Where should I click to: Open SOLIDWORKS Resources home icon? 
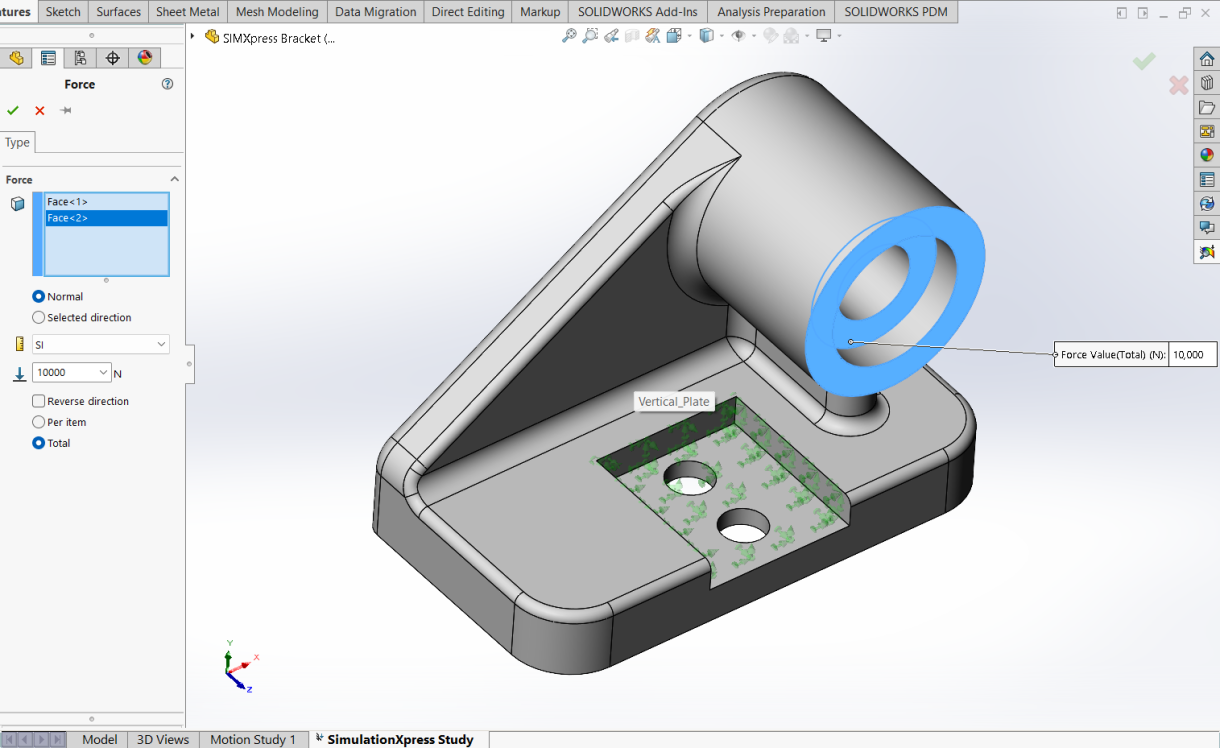1207,59
